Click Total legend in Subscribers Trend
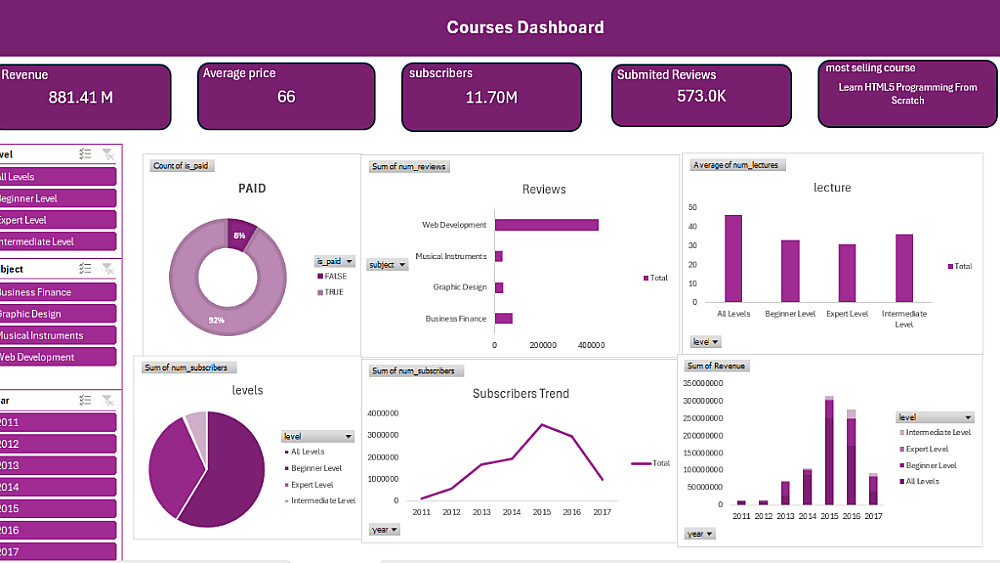 coord(651,463)
